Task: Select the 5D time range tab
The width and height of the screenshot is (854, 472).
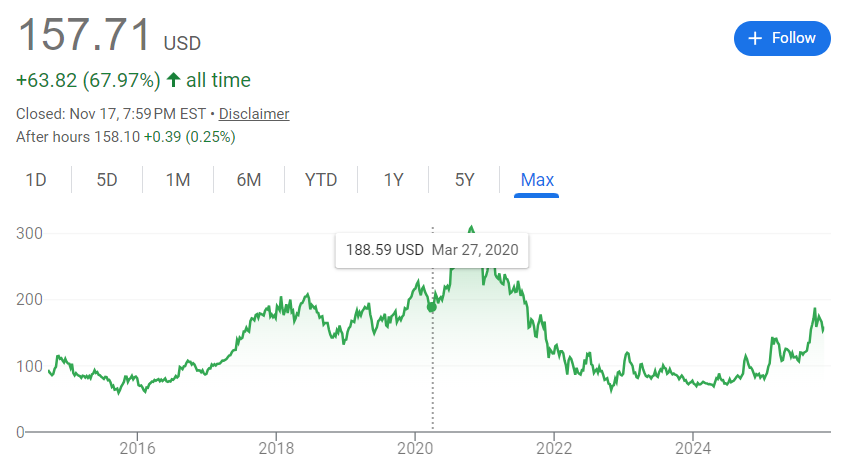Action: click(x=107, y=180)
